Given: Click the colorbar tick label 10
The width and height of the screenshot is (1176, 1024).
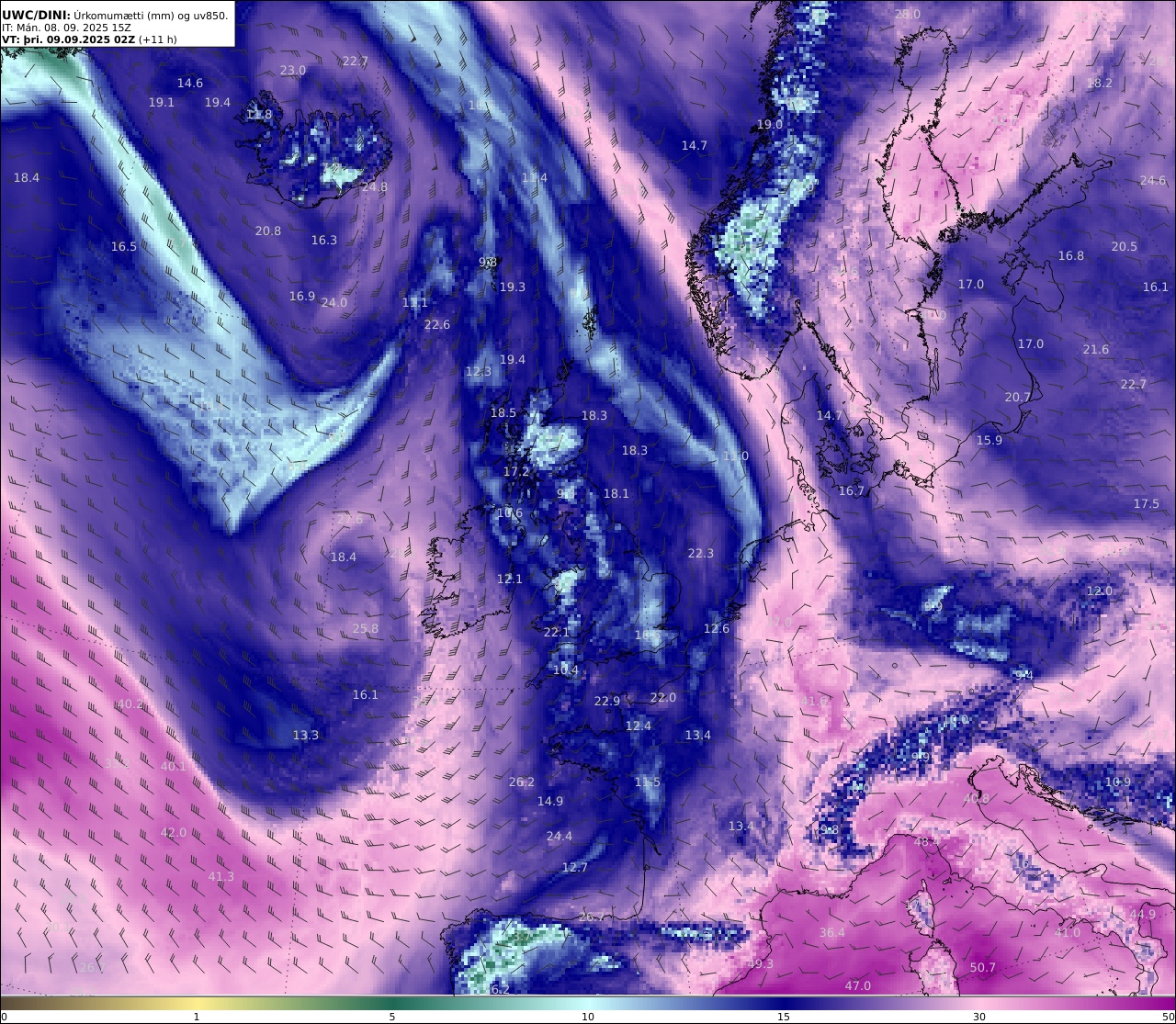Looking at the screenshot, I should tap(588, 1017).
